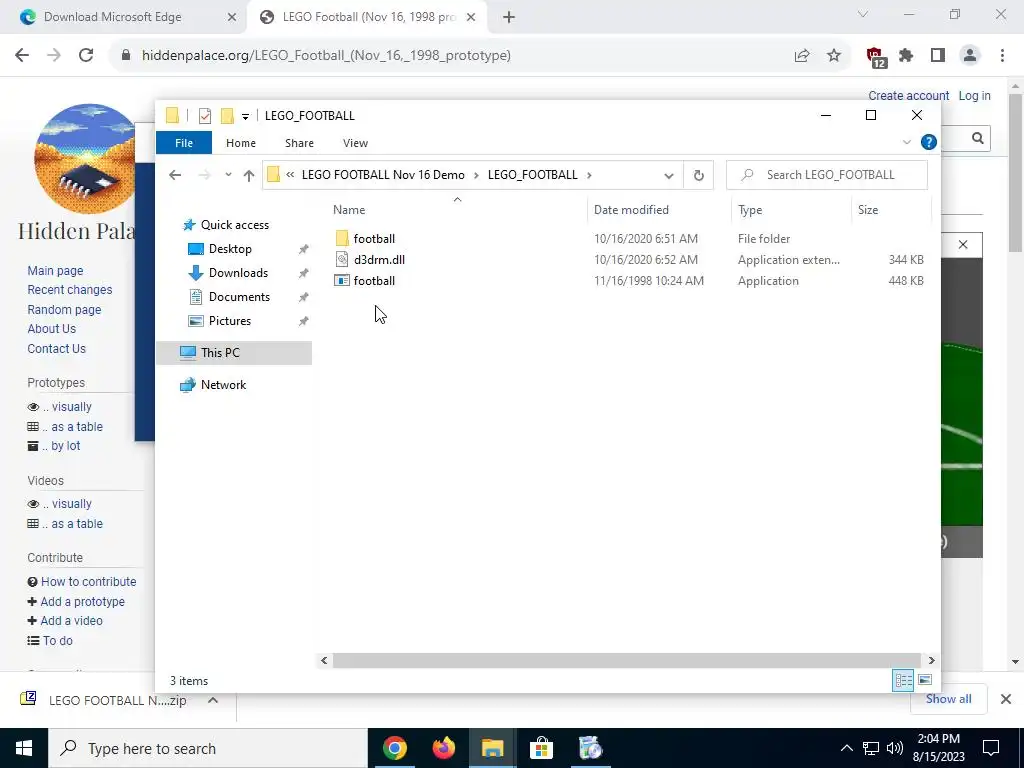
Task: Open address bar history dropdown
Action: coord(669,175)
